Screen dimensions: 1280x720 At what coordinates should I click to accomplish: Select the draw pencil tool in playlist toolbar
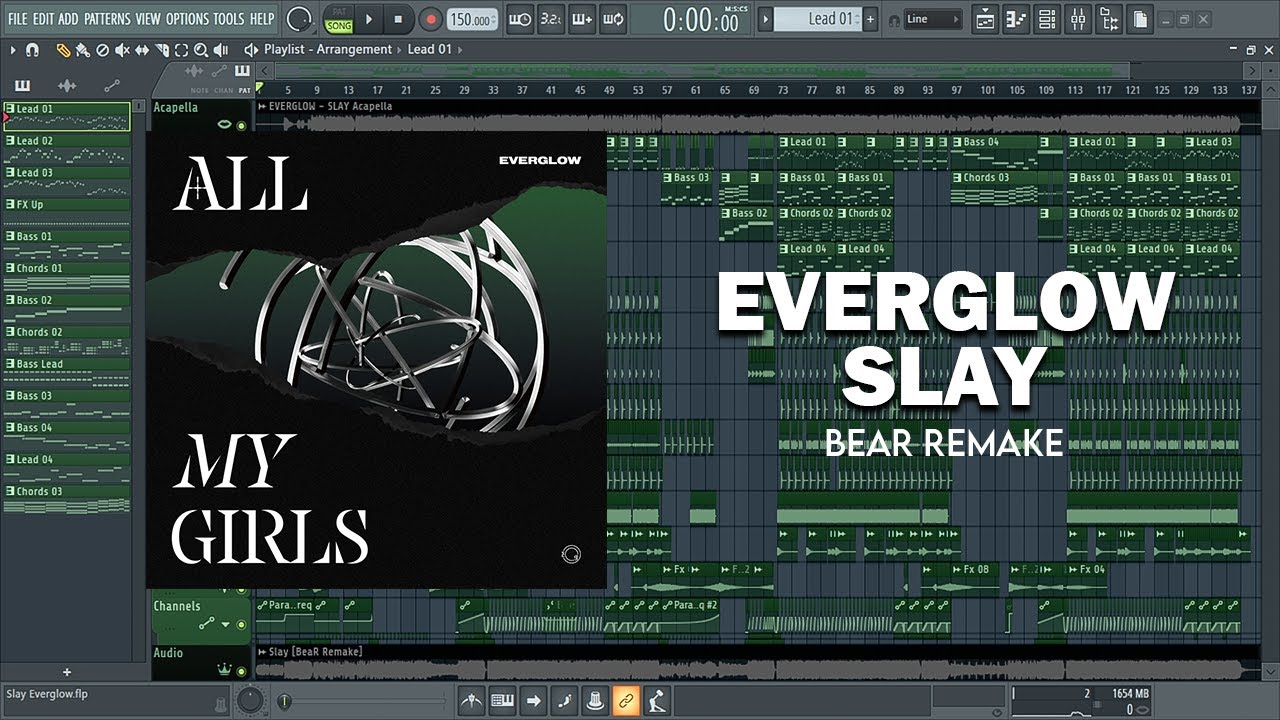pos(63,50)
